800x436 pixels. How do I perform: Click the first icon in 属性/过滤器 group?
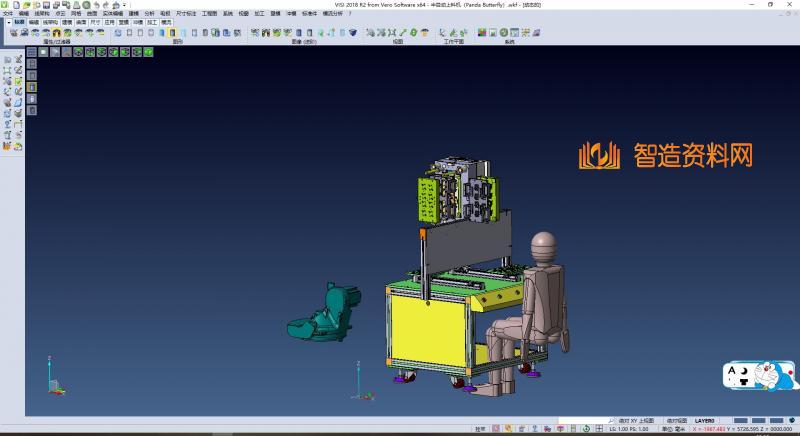[12, 33]
